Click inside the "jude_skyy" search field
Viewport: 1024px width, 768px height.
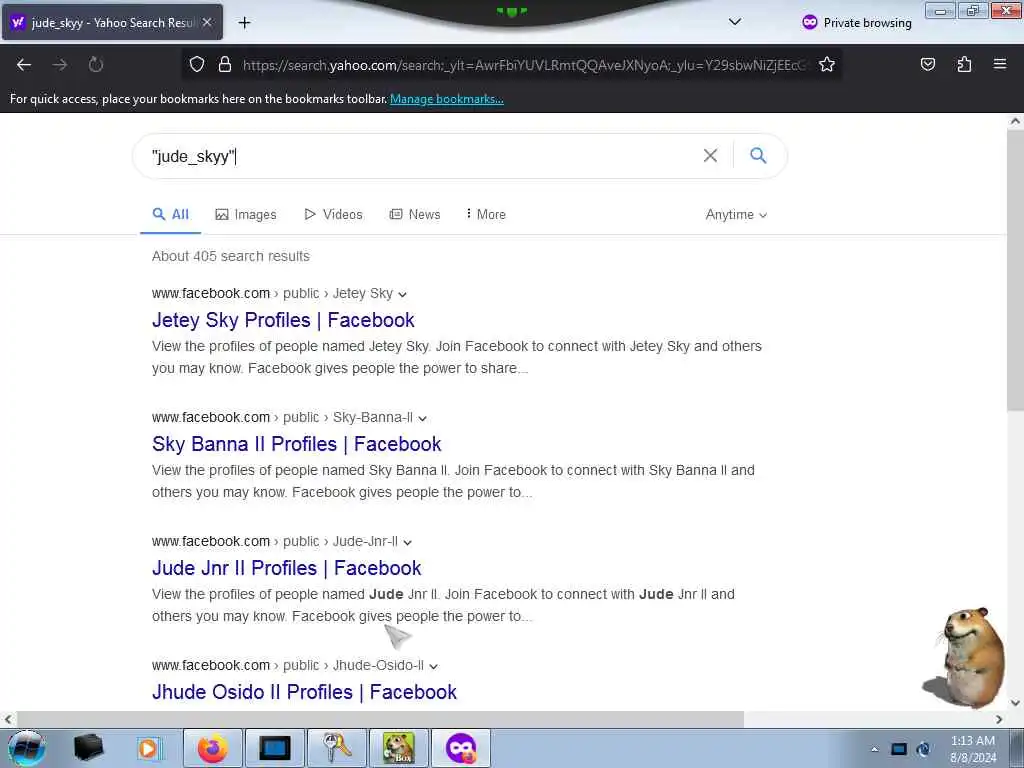(418, 157)
